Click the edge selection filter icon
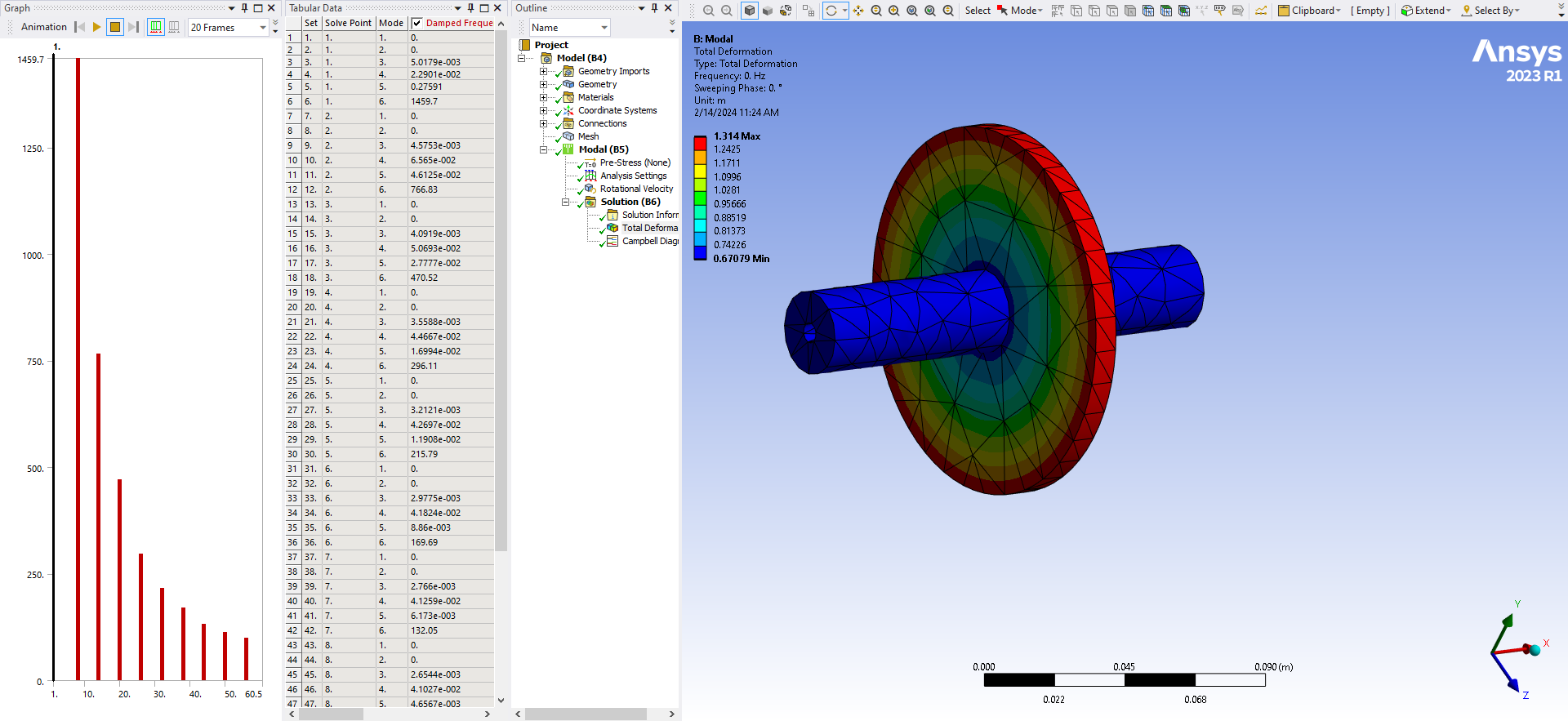 point(1094,11)
